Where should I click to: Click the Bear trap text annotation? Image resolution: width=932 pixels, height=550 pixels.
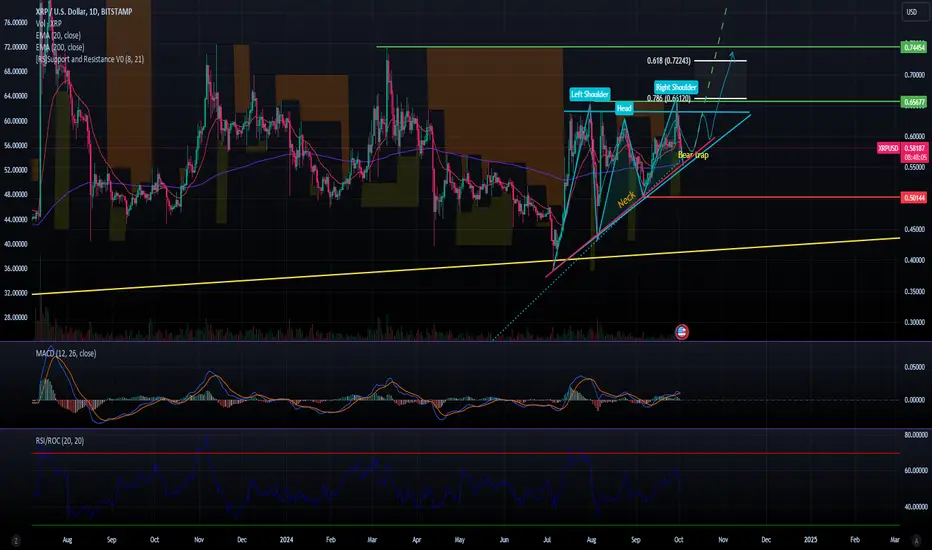click(693, 155)
